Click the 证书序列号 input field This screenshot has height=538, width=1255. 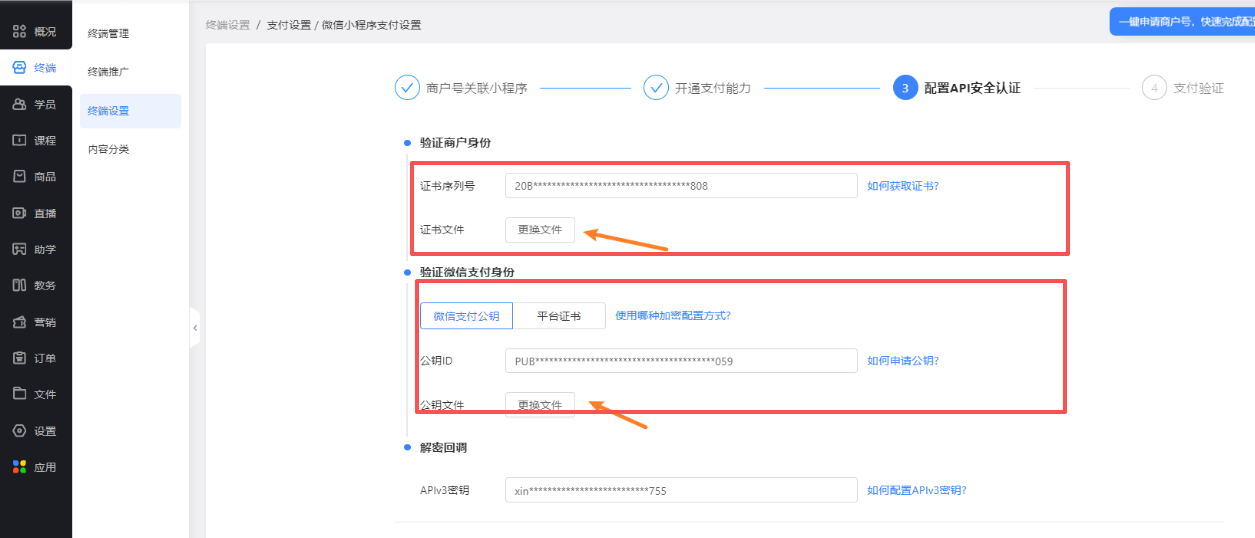pos(680,186)
